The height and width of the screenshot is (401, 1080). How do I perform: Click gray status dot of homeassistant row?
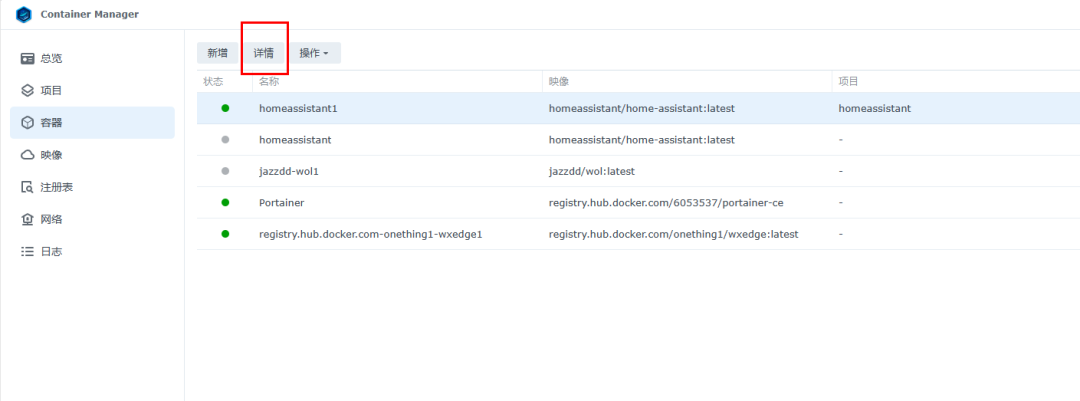point(225,139)
